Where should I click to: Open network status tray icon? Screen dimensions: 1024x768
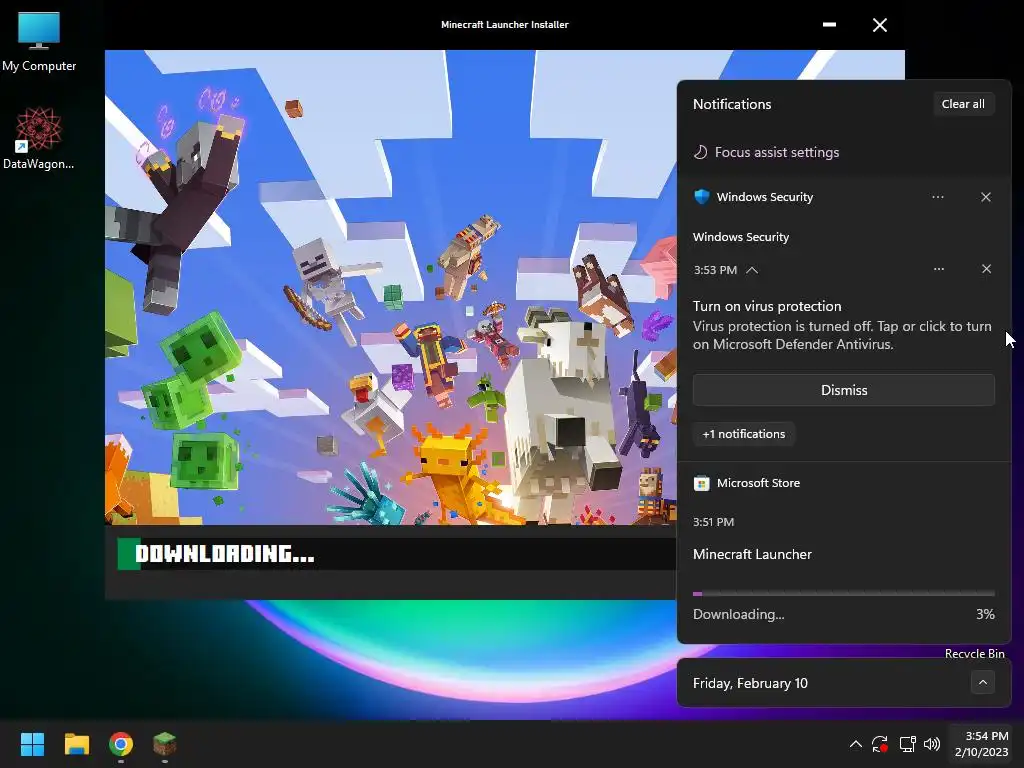point(907,744)
